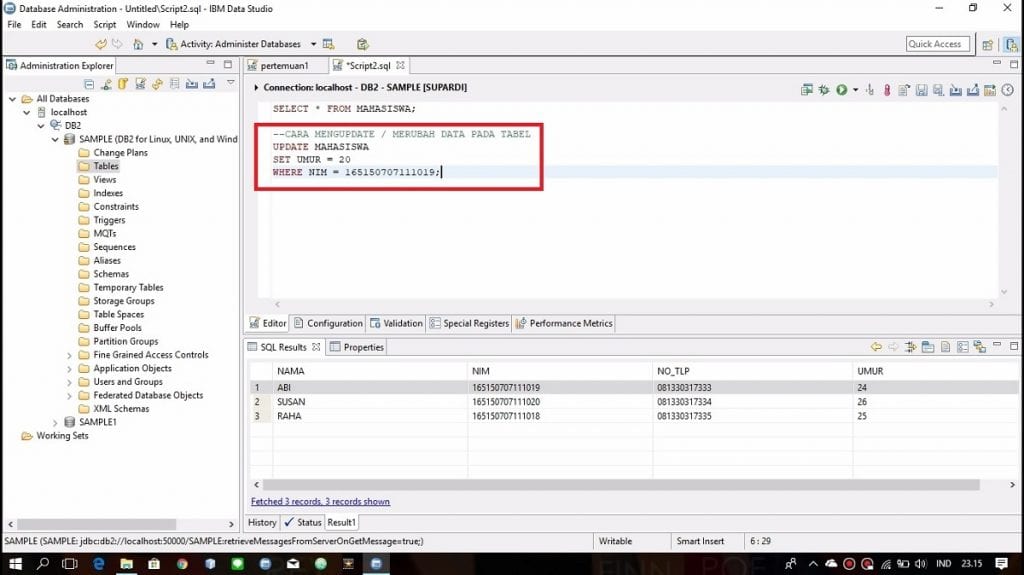Switch to the Performance Metrics tab
Screen dimensions: 1024x575
point(570,323)
